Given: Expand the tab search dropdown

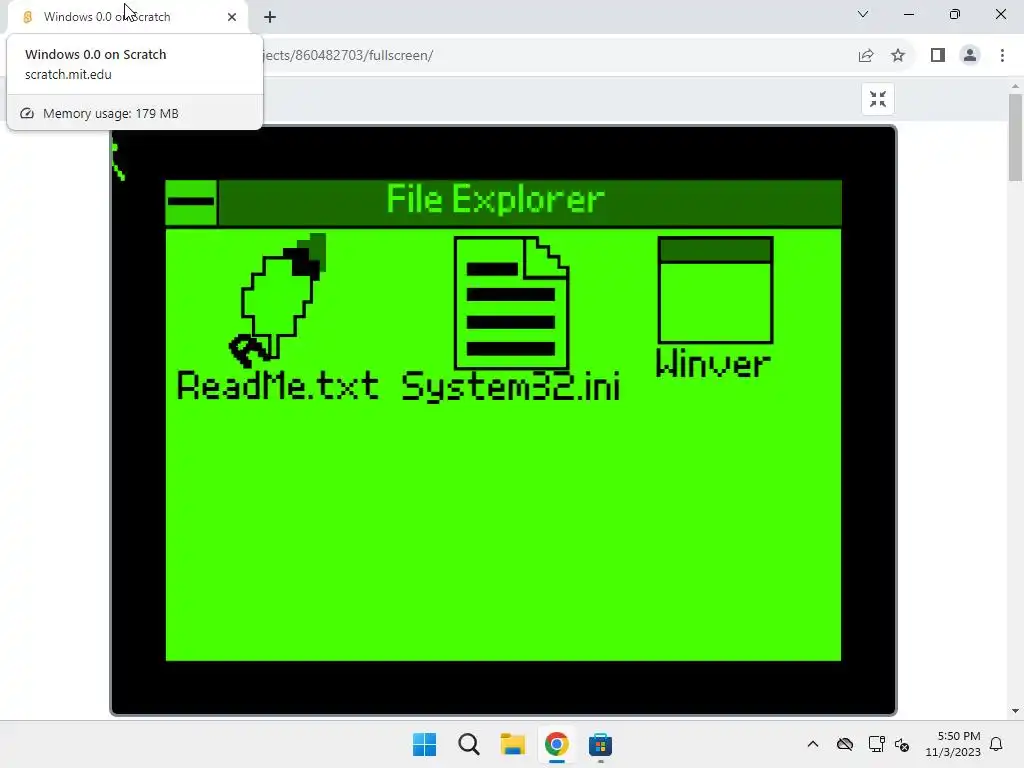Looking at the screenshot, I should click(x=863, y=14).
